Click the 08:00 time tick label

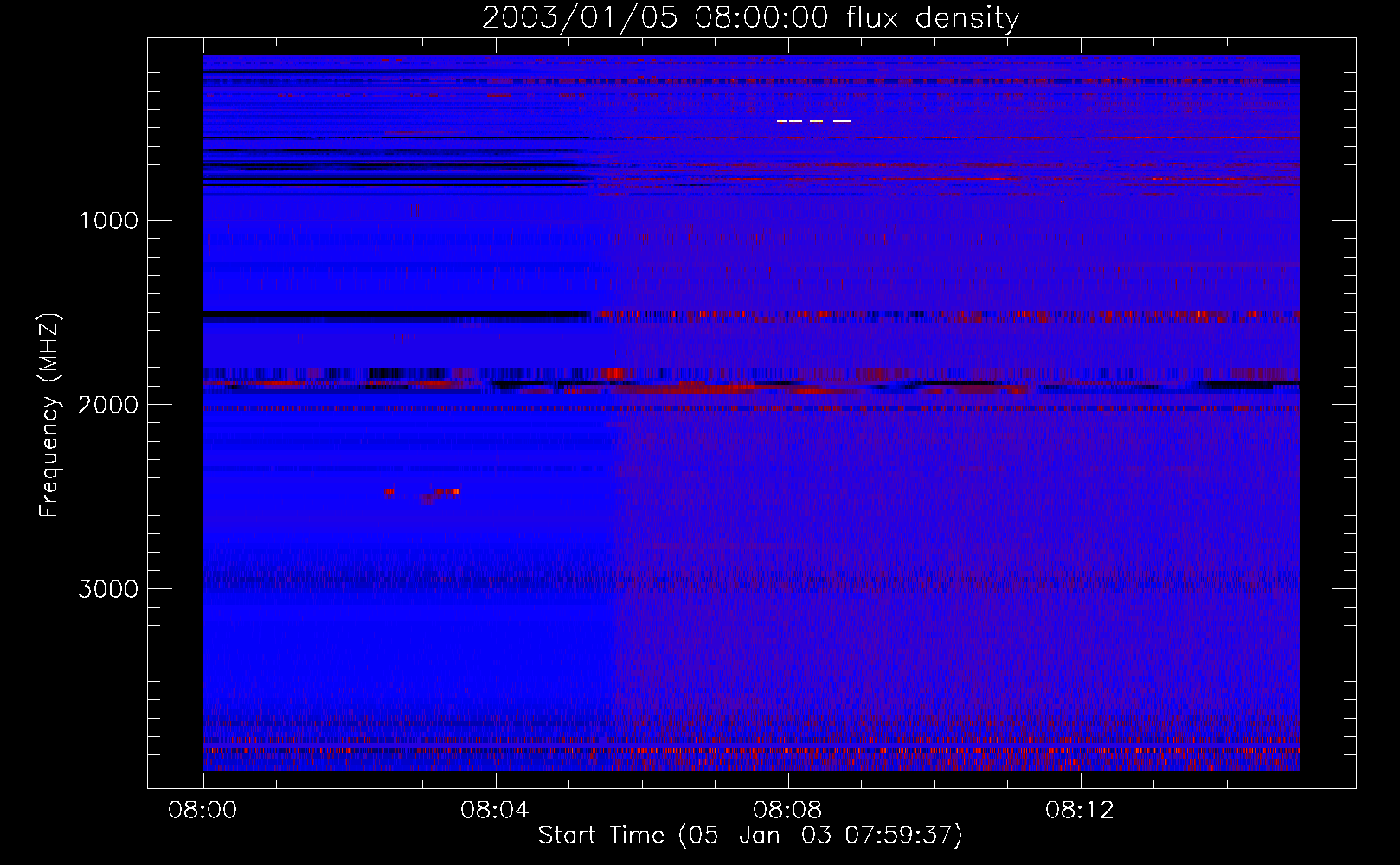pyautogui.click(x=202, y=811)
